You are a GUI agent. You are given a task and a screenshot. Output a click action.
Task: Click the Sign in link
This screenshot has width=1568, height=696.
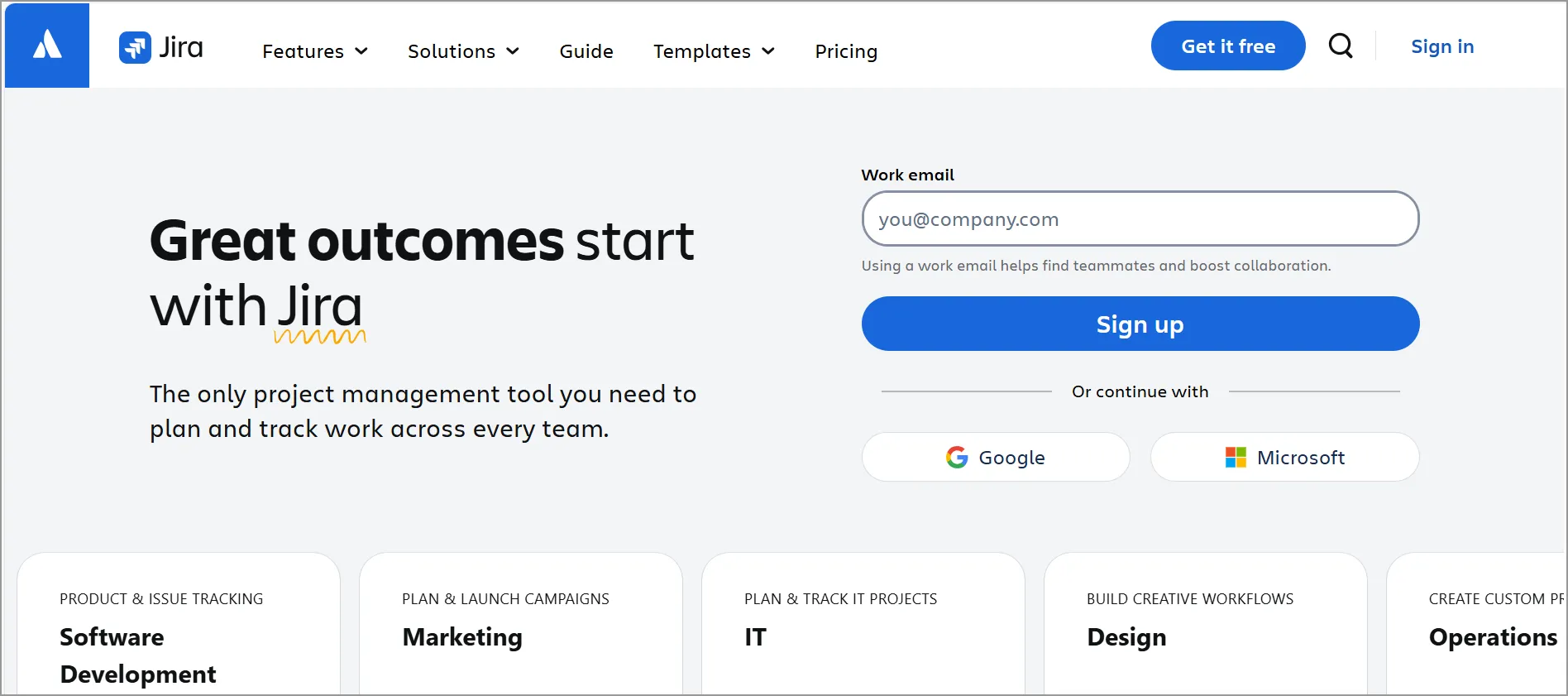[x=1442, y=46]
